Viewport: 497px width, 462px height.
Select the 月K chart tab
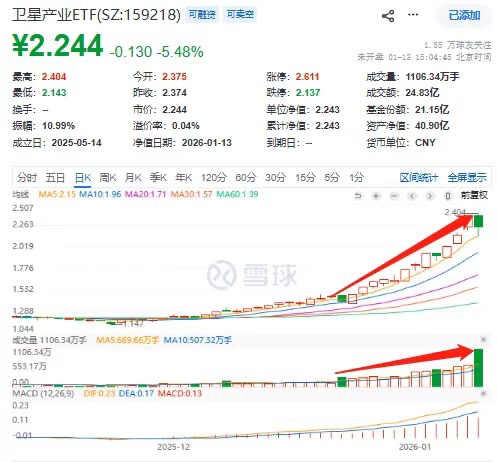click(133, 177)
